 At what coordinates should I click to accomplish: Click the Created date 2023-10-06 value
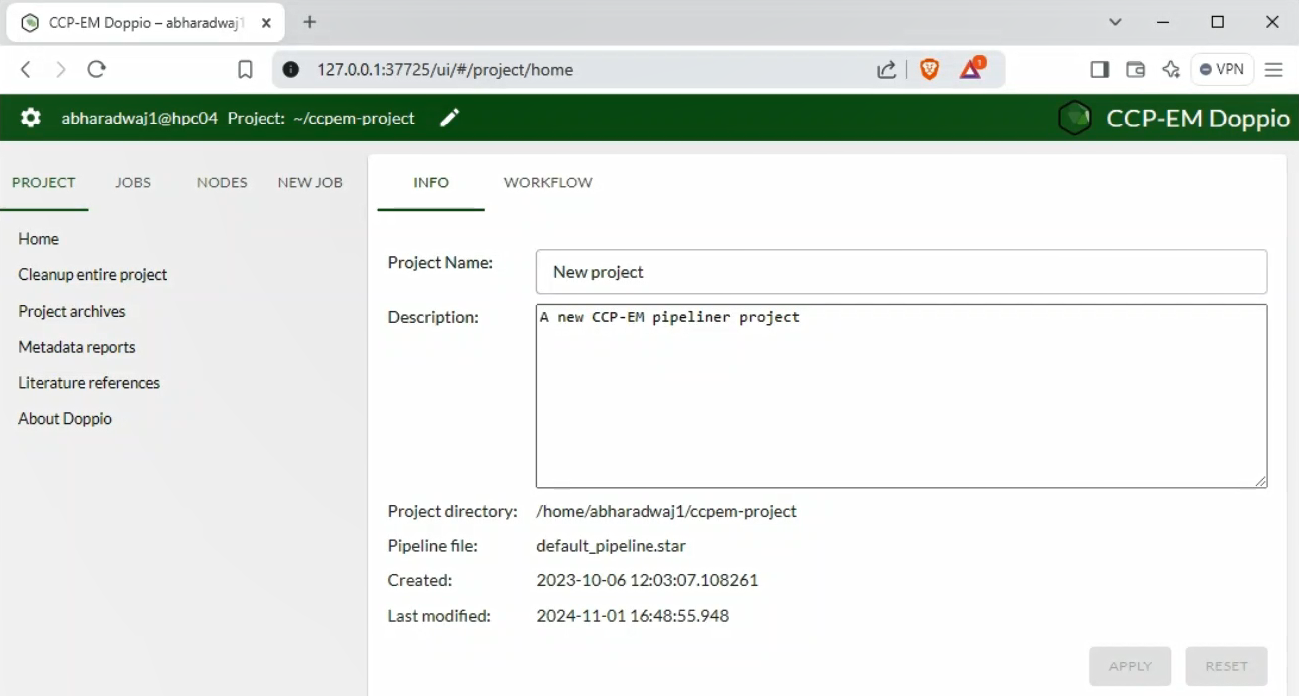[647, 580]
